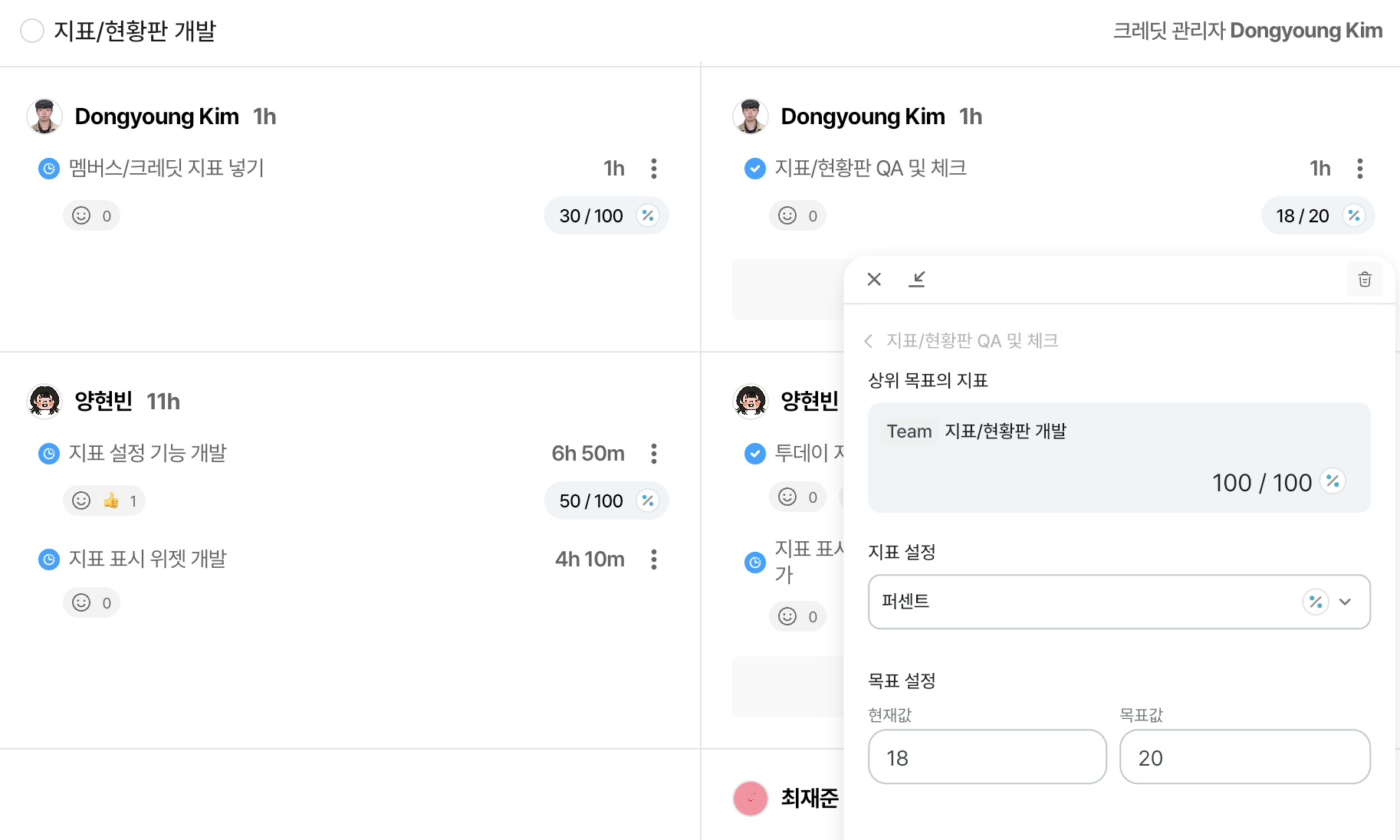Focus the 목표값 field showing 20
The width and height of the screenshot is (1400, 840).
click(1245, 756)
